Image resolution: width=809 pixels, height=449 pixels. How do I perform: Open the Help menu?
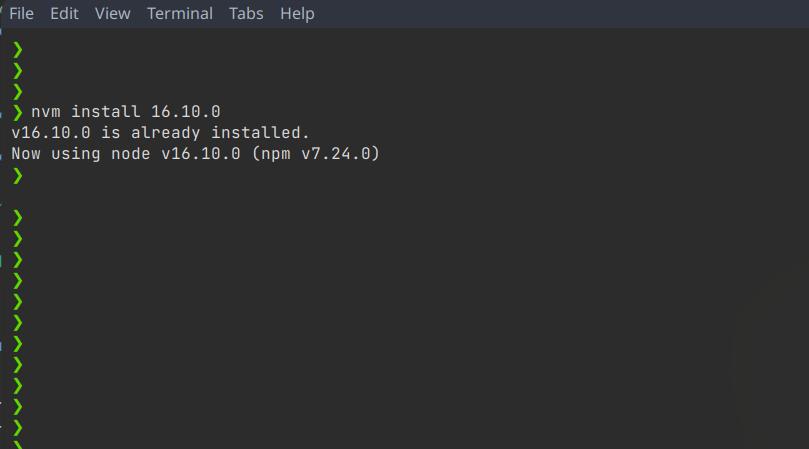[x=297, y=13]
